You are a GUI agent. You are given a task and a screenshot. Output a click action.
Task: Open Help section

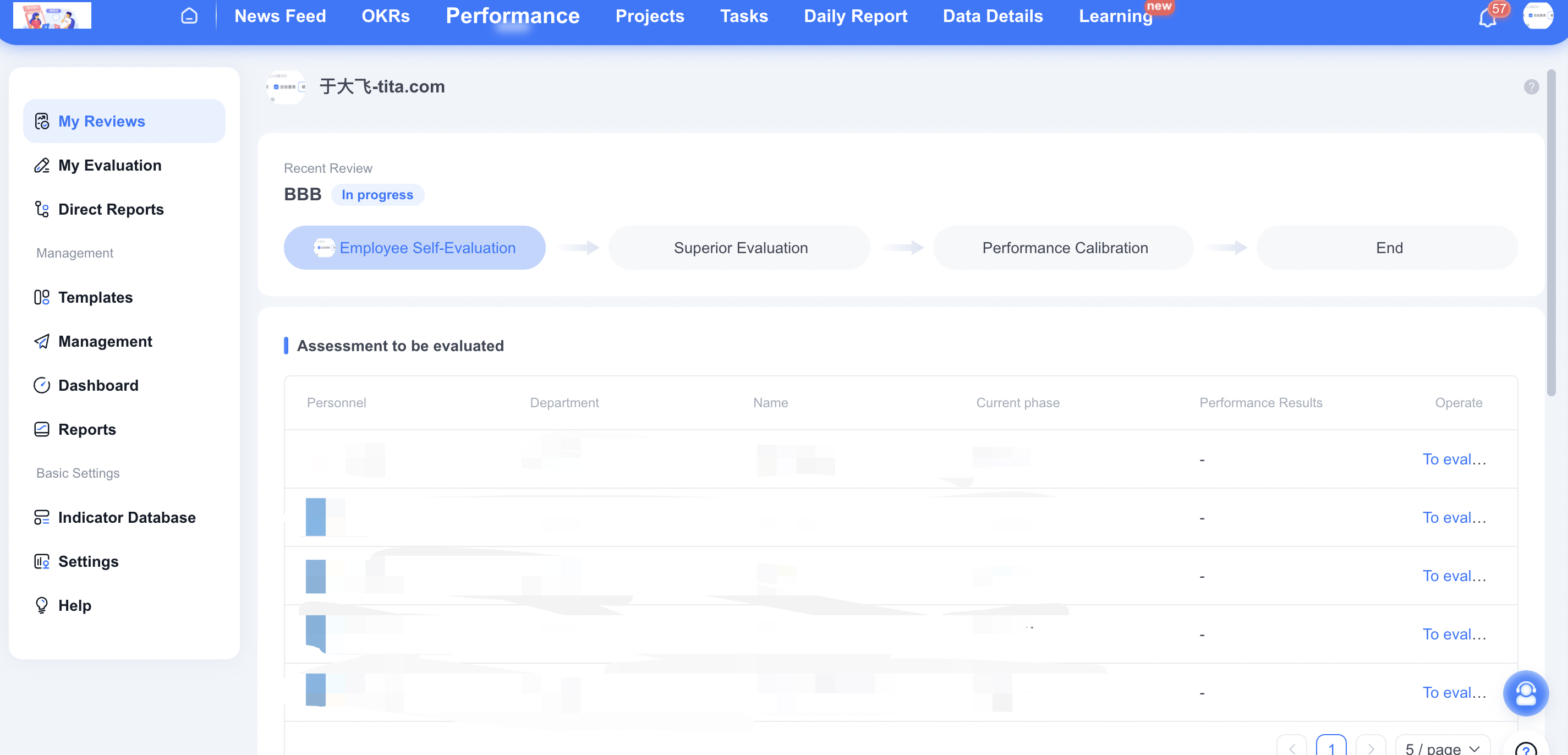tap(75, 605)
